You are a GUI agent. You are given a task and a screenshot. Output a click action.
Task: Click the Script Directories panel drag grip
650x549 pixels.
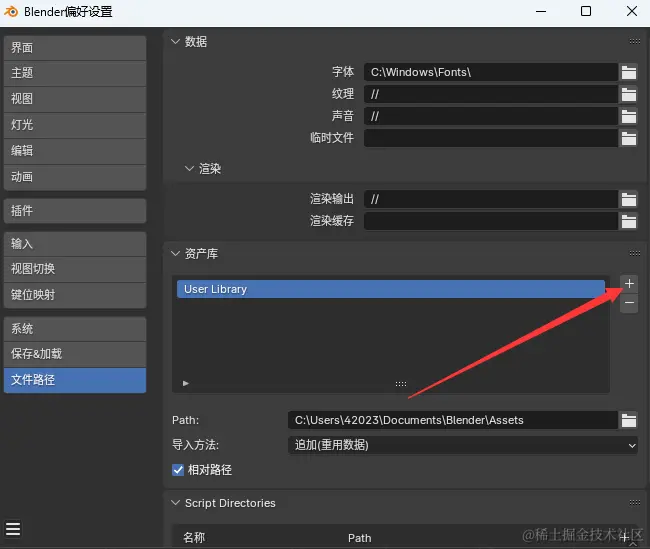click(635, 503)
